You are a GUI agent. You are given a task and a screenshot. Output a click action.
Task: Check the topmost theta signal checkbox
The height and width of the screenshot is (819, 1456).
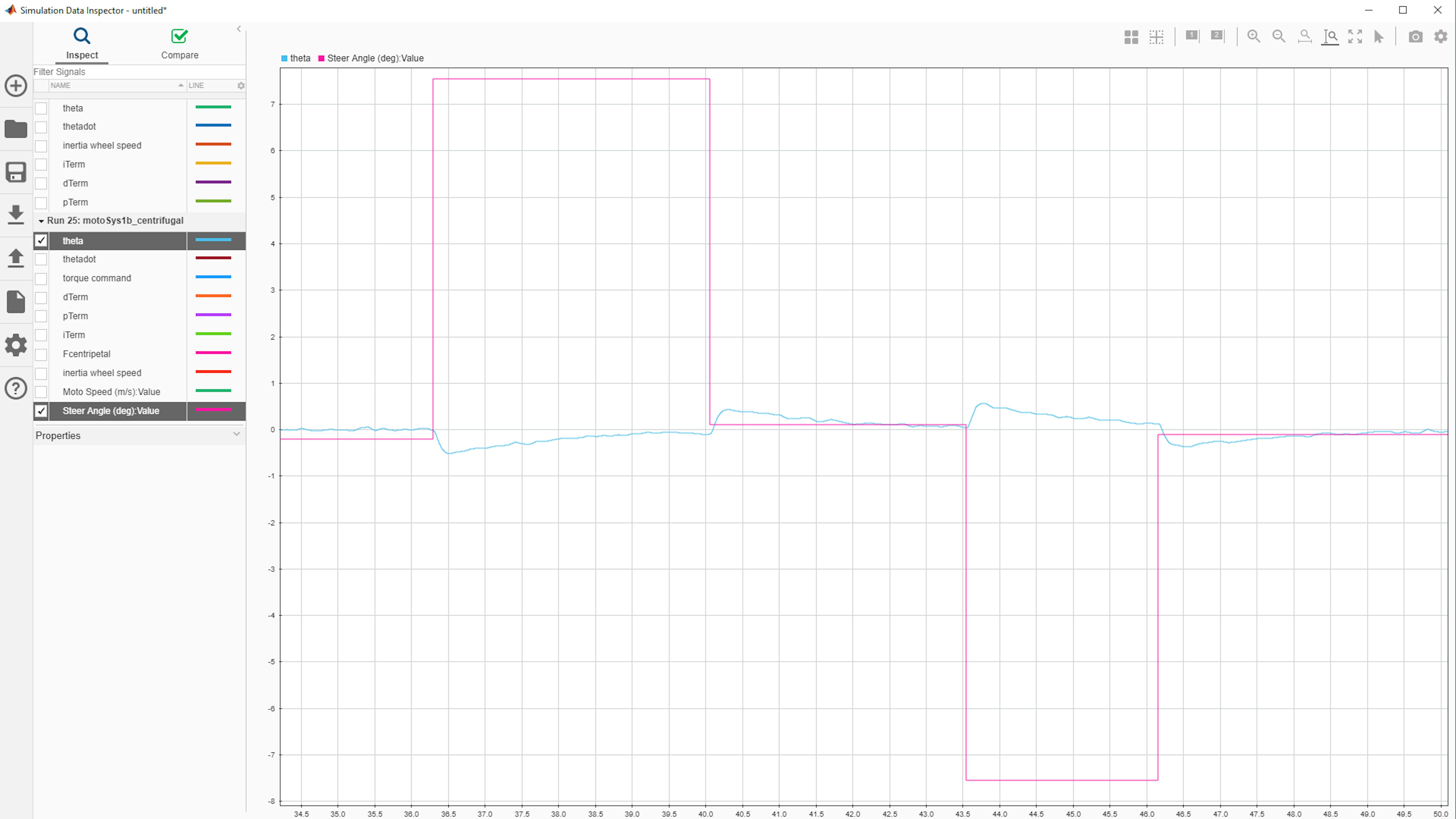coord(41,108)
